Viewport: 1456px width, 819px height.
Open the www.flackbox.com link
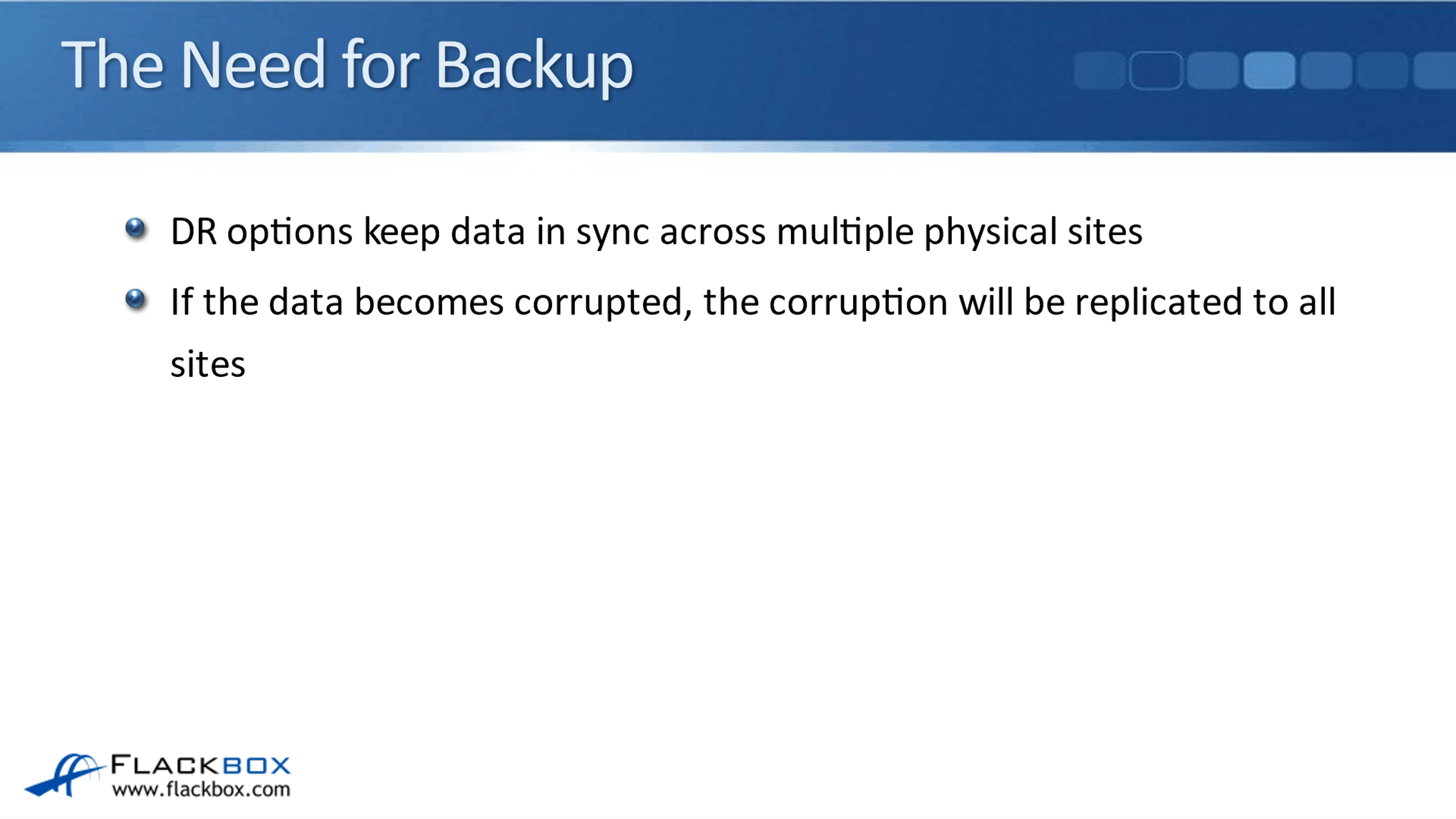click(x=201, y=790)
